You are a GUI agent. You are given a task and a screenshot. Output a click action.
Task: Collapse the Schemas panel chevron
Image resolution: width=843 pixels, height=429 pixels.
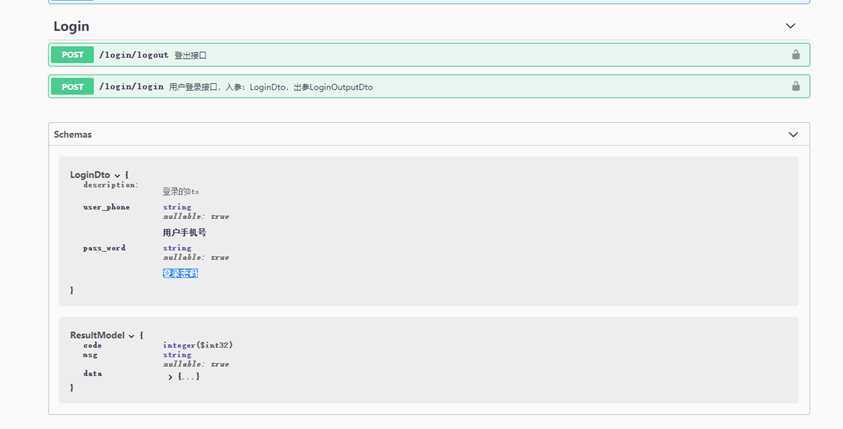tap(793, 134)
